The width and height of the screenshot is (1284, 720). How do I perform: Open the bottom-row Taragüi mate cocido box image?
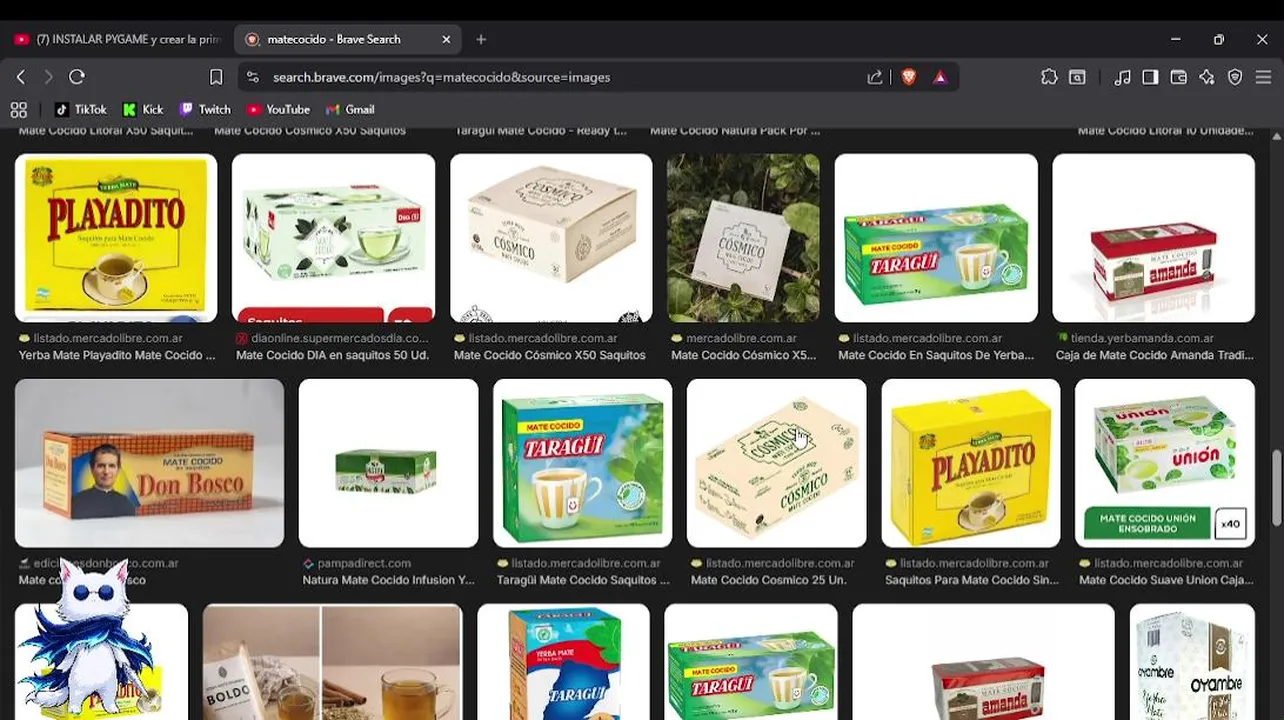750,662
